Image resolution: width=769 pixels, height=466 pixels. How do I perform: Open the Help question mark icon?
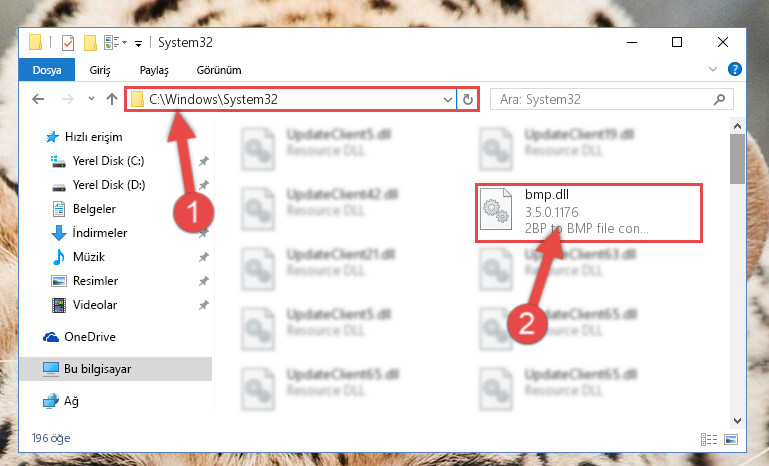735,69
